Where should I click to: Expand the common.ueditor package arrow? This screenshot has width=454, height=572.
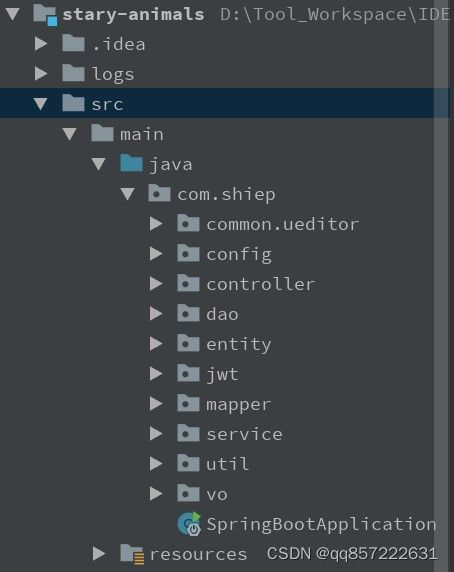tap(156, 224)
